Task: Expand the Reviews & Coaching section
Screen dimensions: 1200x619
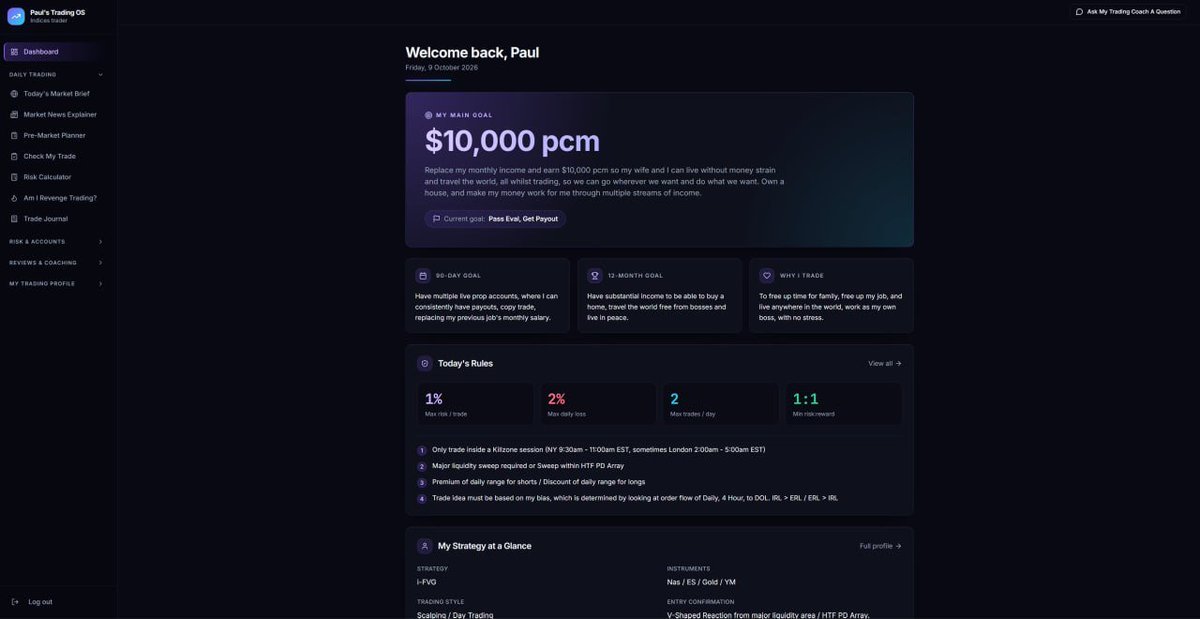Action: pos(57,263)
